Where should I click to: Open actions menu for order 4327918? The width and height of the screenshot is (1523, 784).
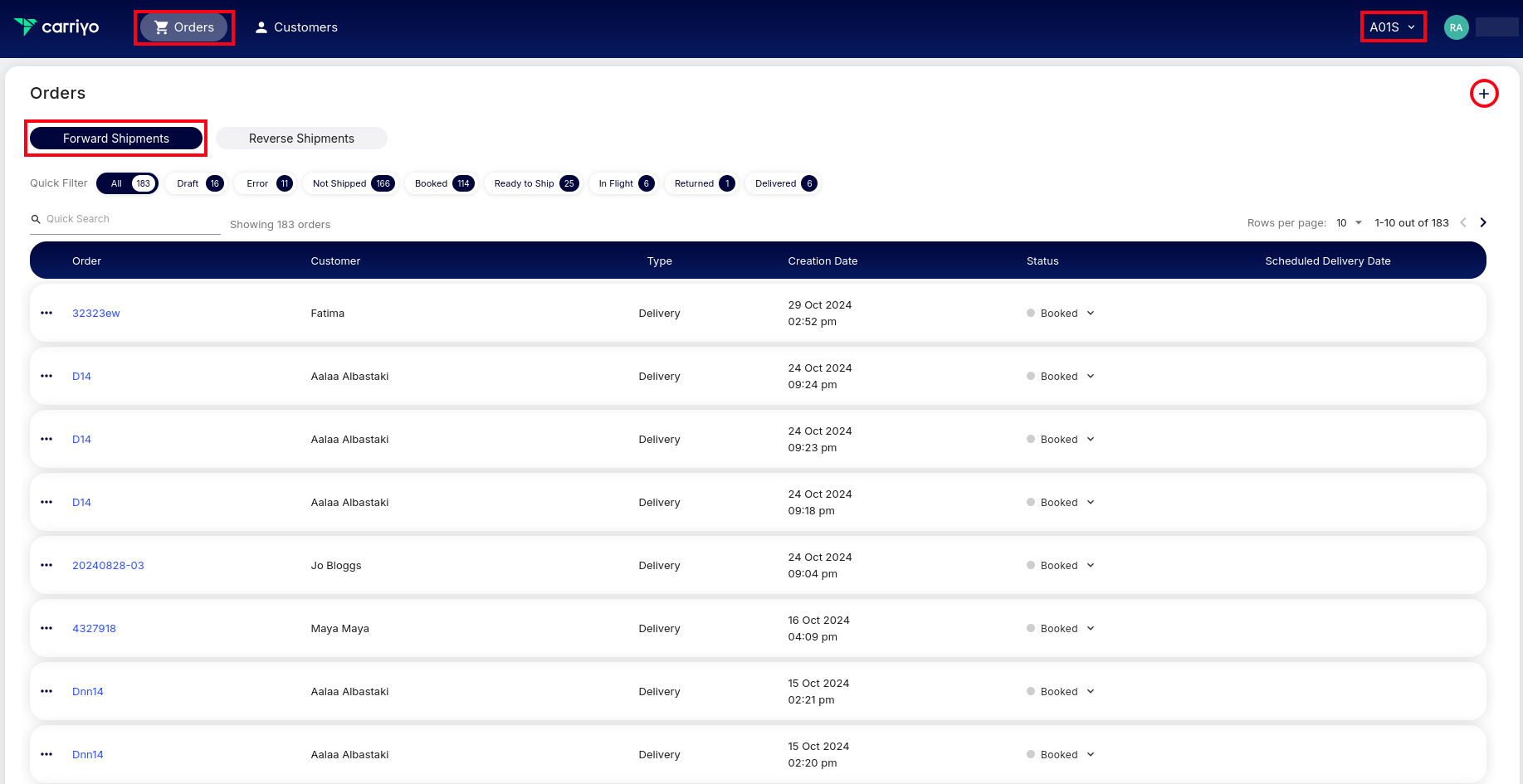point(46,628)
